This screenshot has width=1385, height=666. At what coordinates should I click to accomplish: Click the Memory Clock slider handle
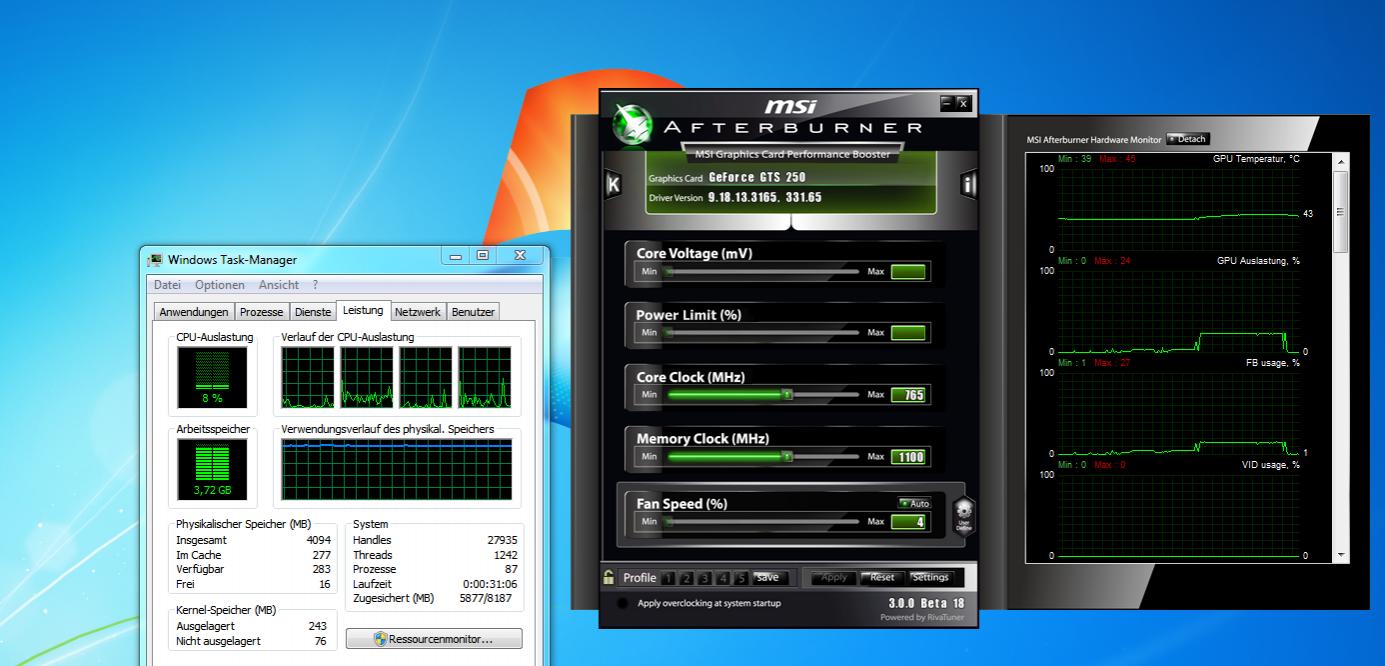click(787, 456)
